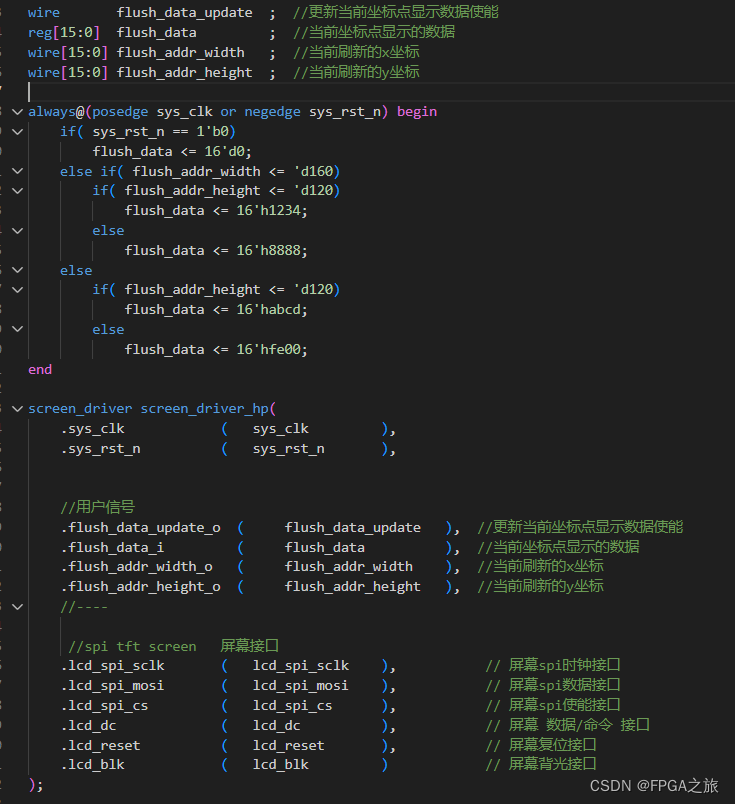The height and width of the screenshot is (804, 735).
Task: Fold the else preceding 16'h8888 assignment
Action: [x=17, y=231]
